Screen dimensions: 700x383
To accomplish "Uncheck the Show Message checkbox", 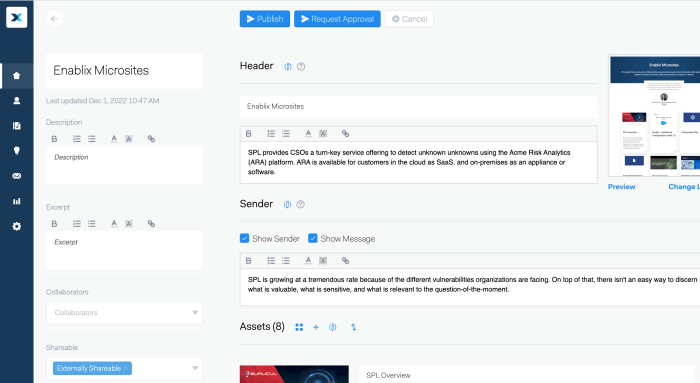I will tap(312, 238).
